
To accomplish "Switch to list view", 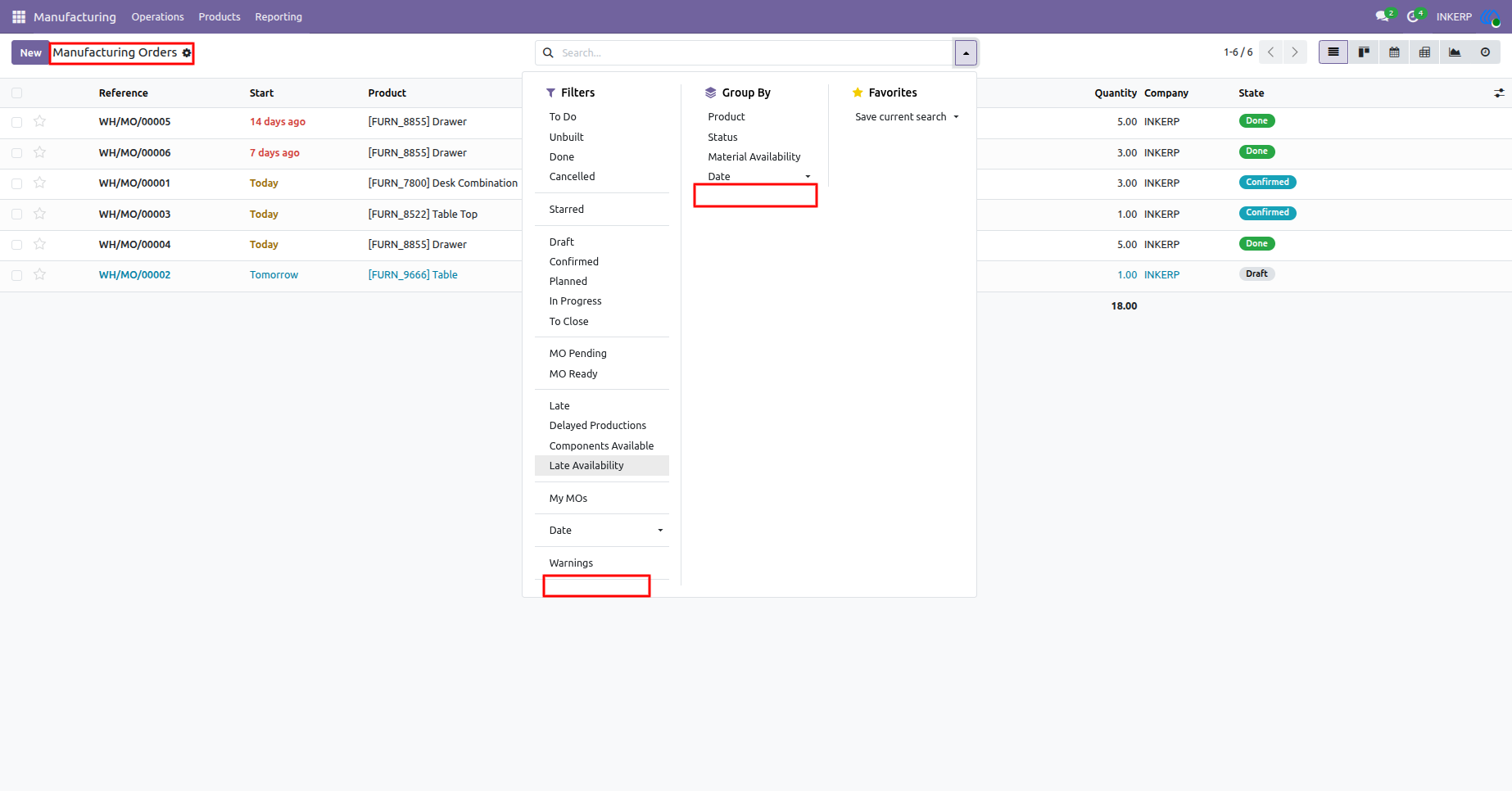I will (1333, 52).
